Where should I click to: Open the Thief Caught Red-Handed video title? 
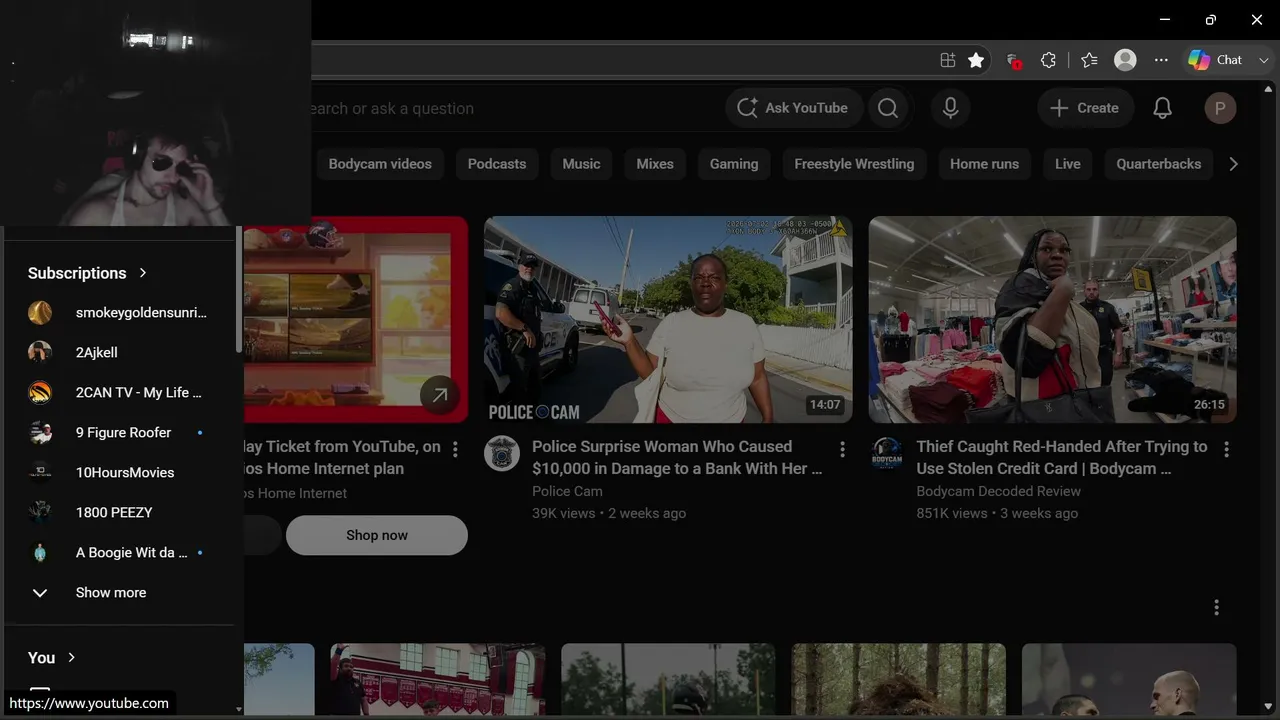[x=1061, y=457]
